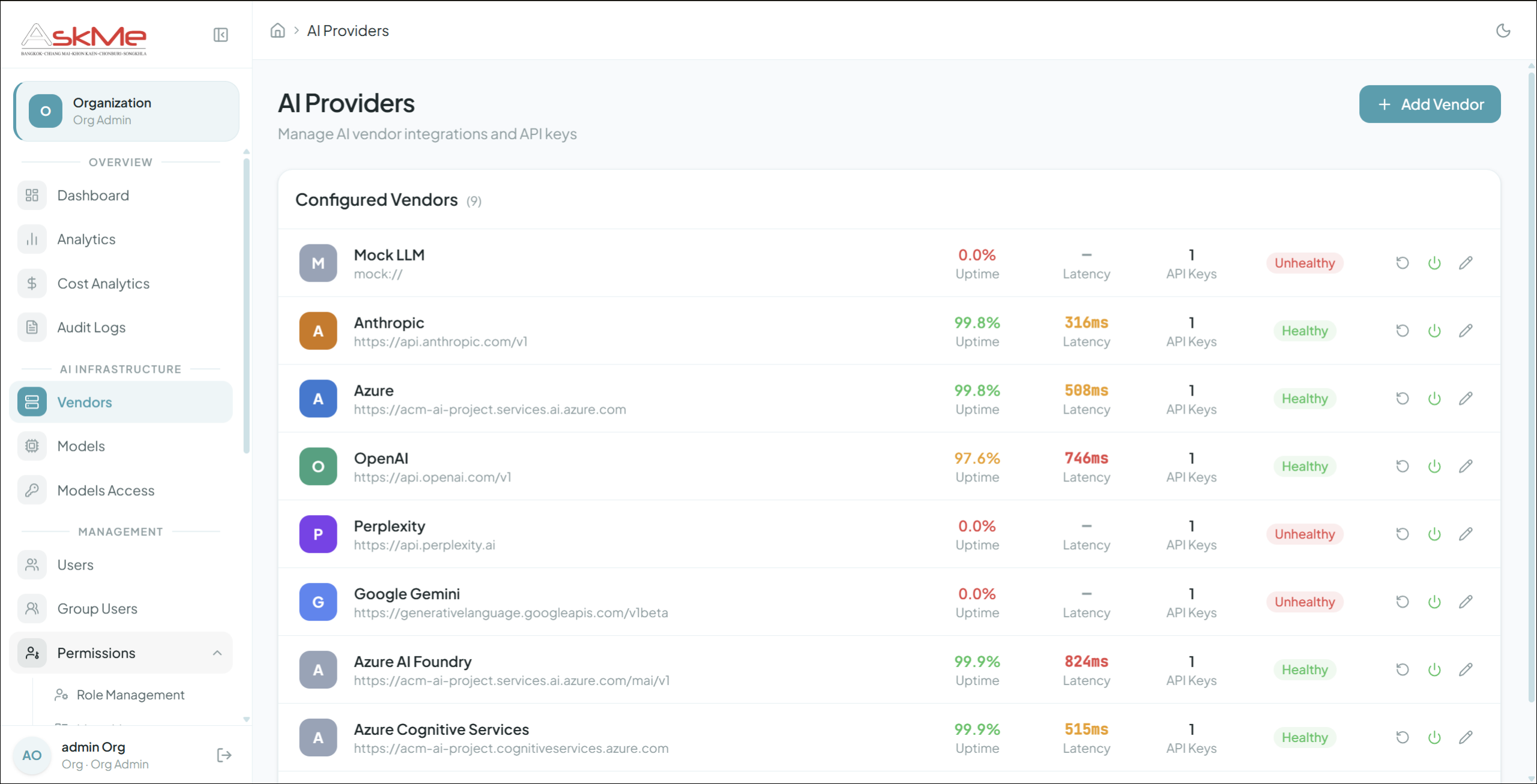Click logout icon next to admin Org
The image size is (1537, 784).
click(x=224, y=755)
